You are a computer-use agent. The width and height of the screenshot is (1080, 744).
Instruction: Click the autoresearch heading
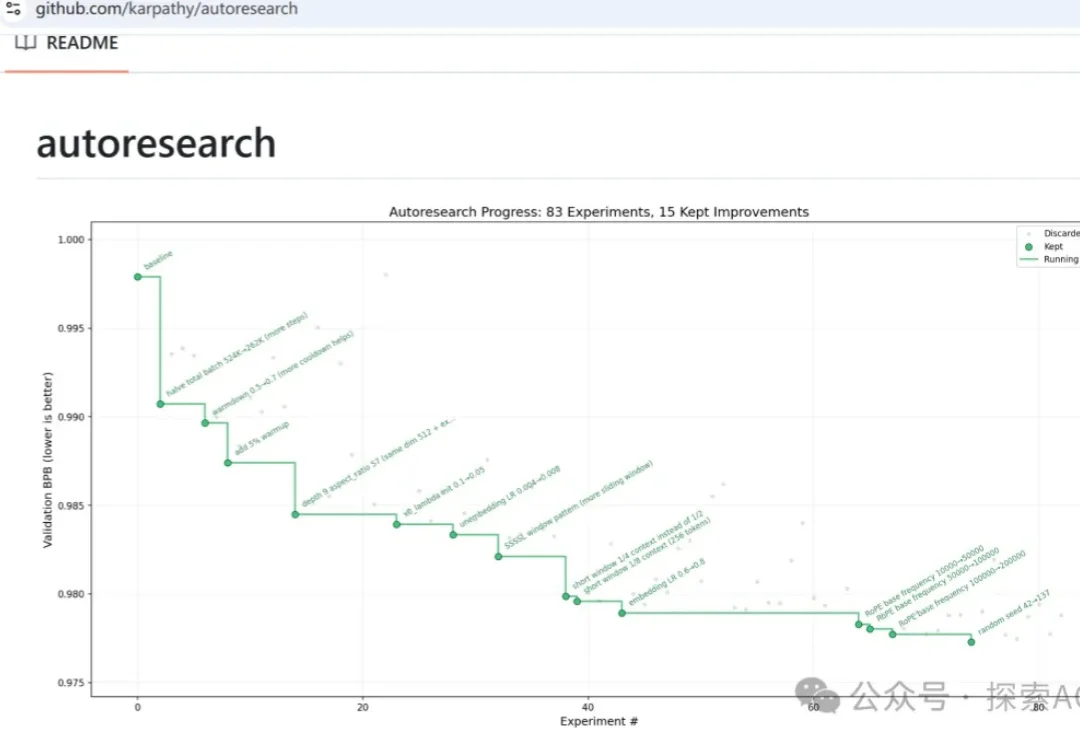156,143
